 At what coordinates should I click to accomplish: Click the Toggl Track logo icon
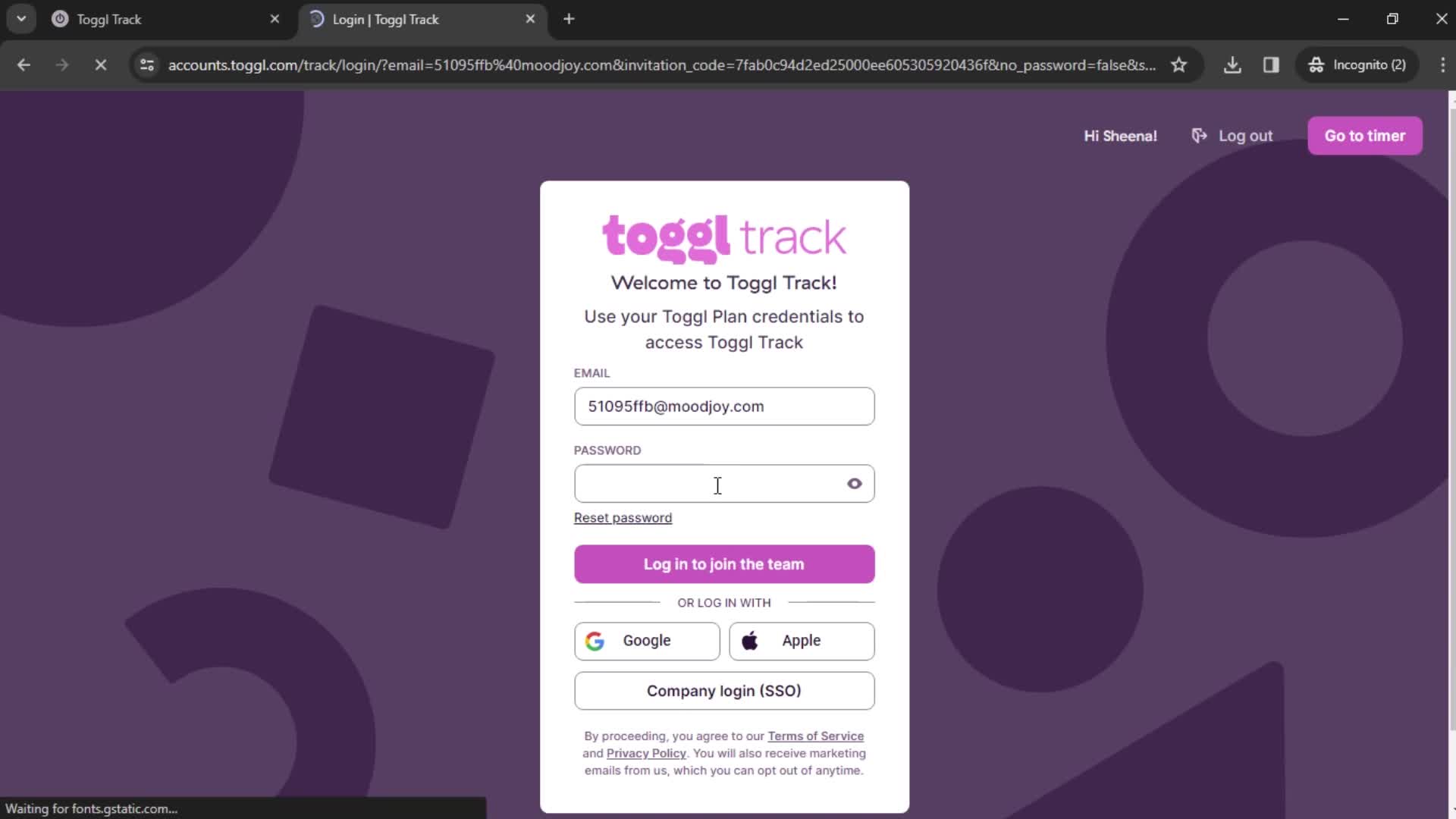724,238
